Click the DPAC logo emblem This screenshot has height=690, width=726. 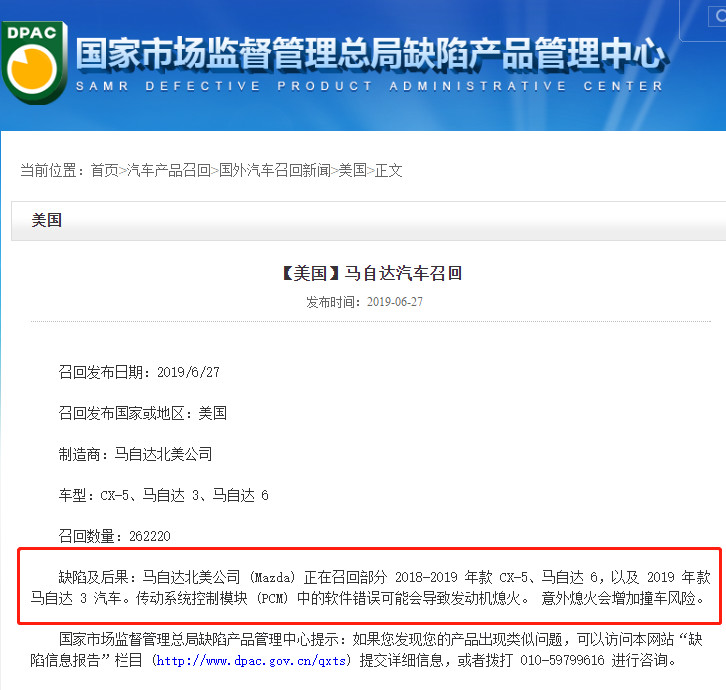point(33,62)
